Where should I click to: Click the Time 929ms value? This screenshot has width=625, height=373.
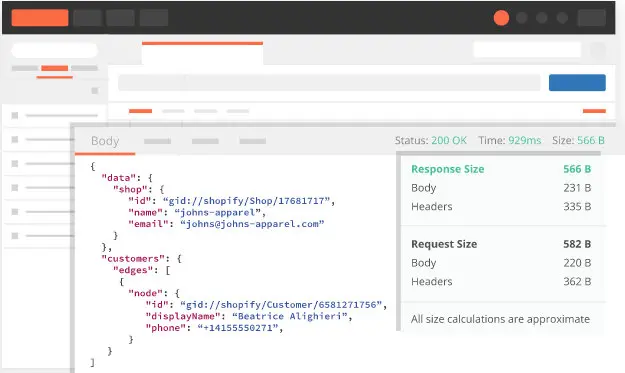(x=525, y=140)
